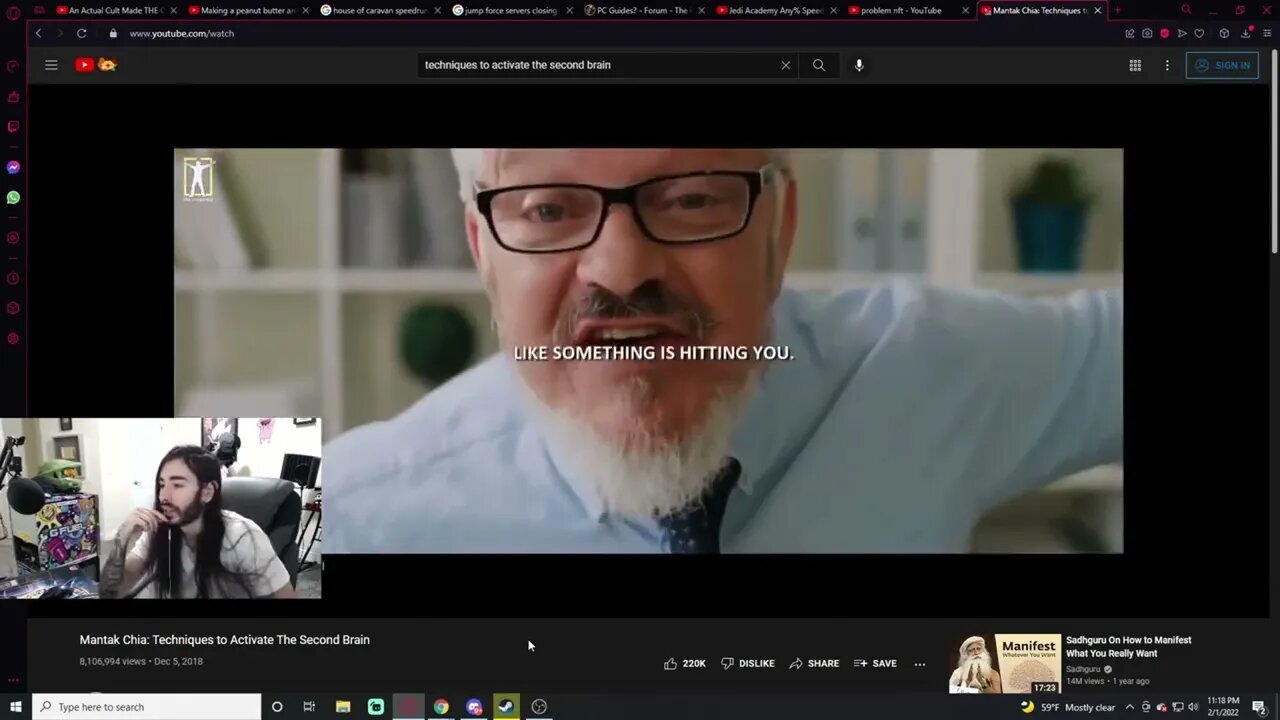Screen dimensions: 1280x720
Task: Open the YouTube apps grid
Action: pos(1135,65)
